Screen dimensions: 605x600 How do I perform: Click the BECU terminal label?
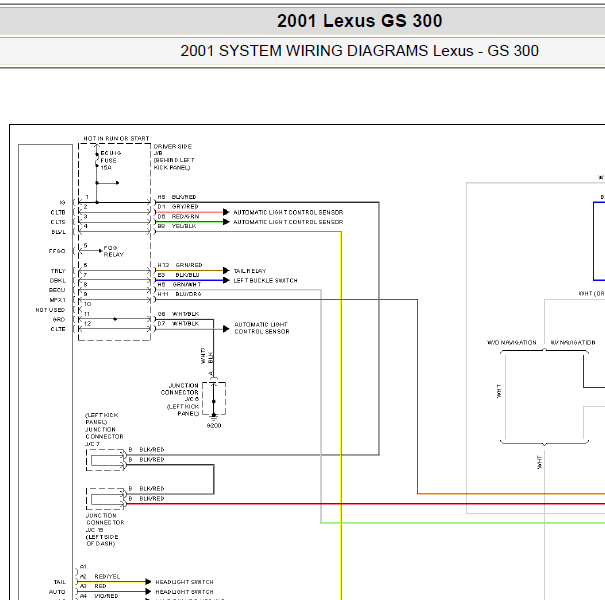(x=57, y=290)
